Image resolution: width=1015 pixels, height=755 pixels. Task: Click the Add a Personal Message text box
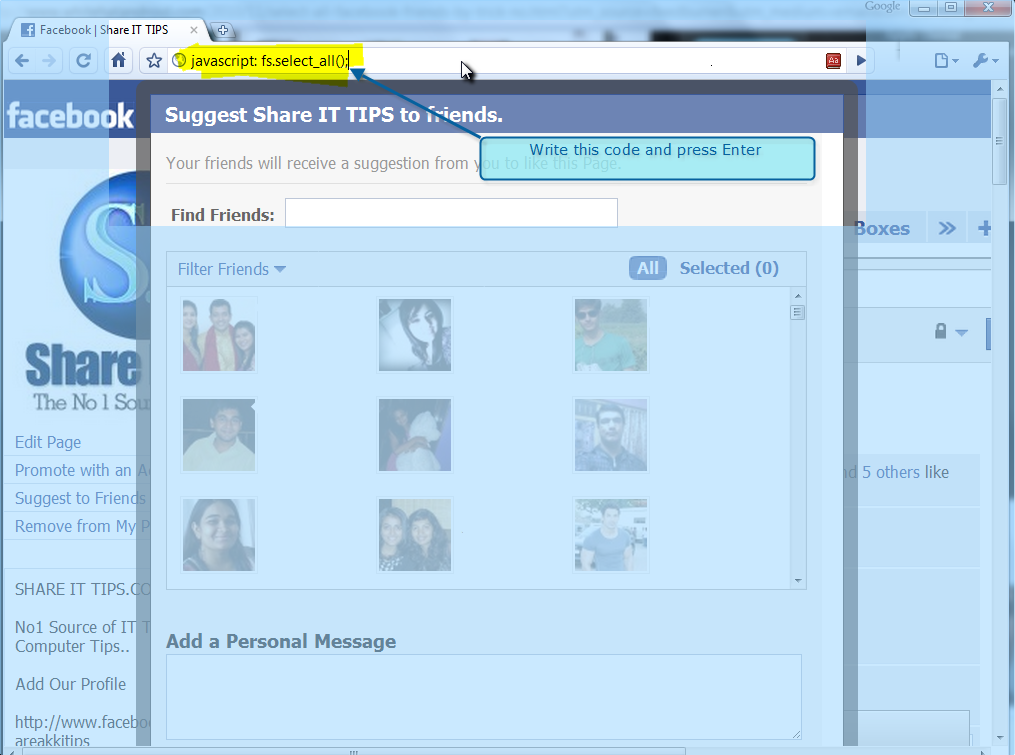coord(484,697)
